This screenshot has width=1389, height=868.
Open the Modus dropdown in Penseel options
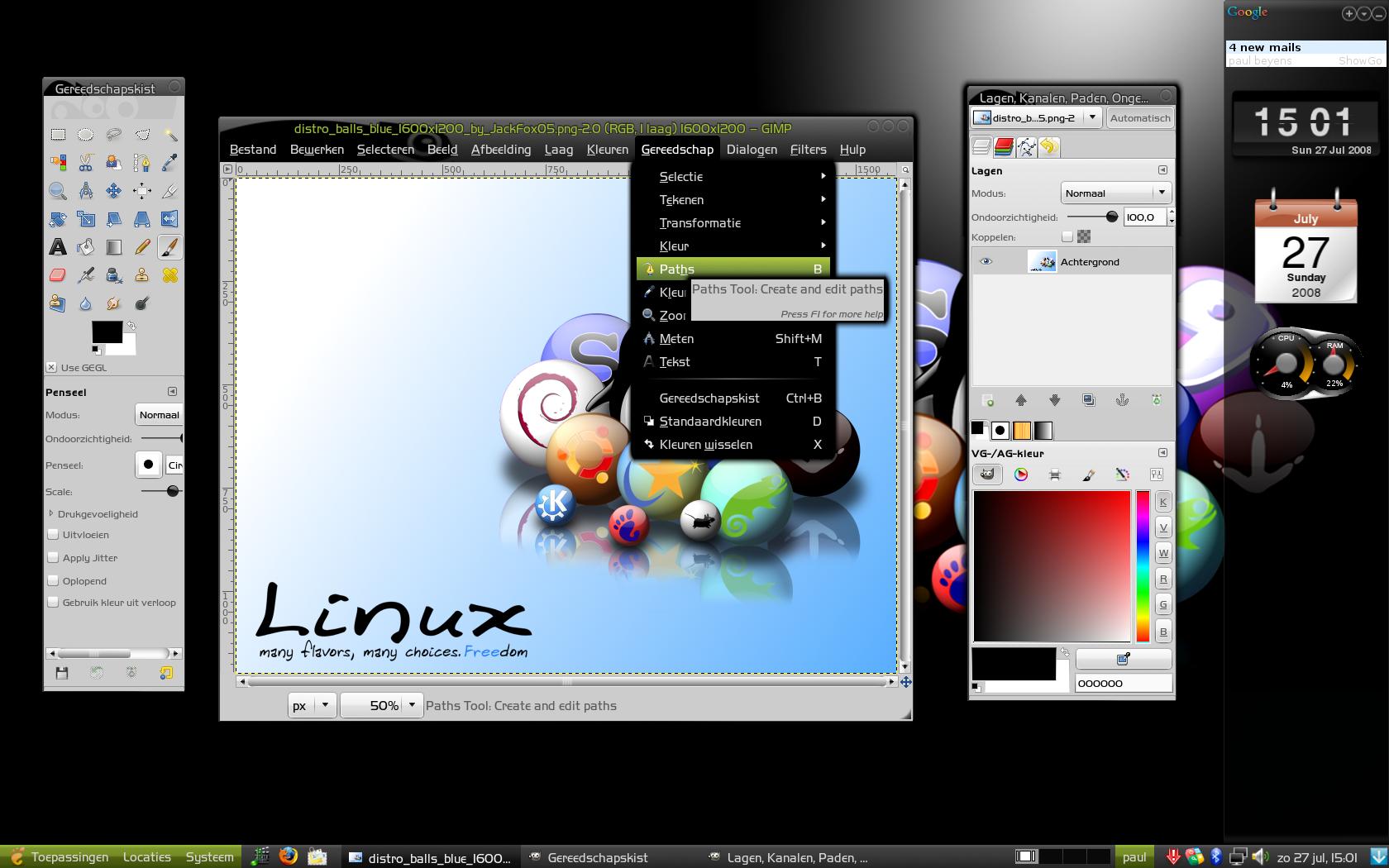point(159,415)
